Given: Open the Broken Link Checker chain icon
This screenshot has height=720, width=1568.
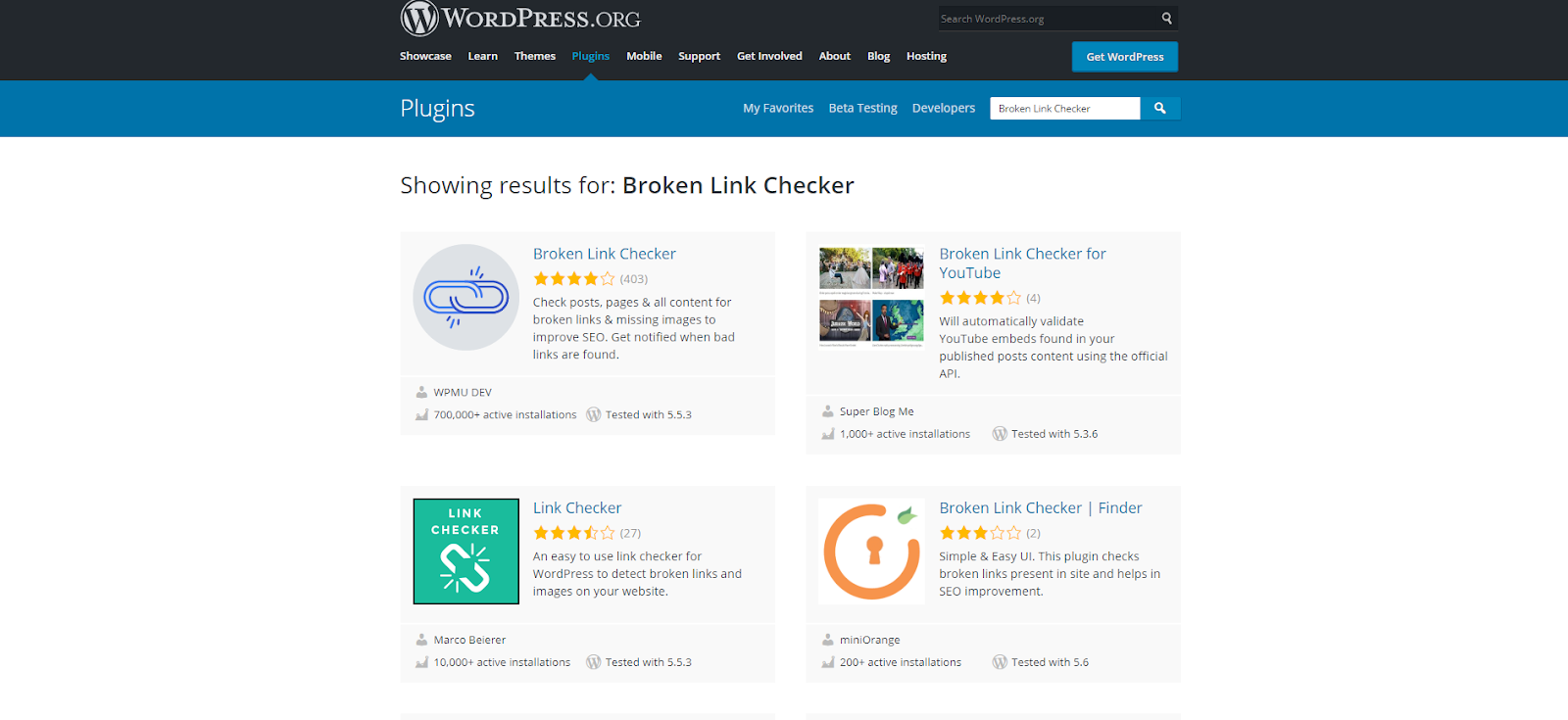Looking at the screenshot, I should click(466, 297).
